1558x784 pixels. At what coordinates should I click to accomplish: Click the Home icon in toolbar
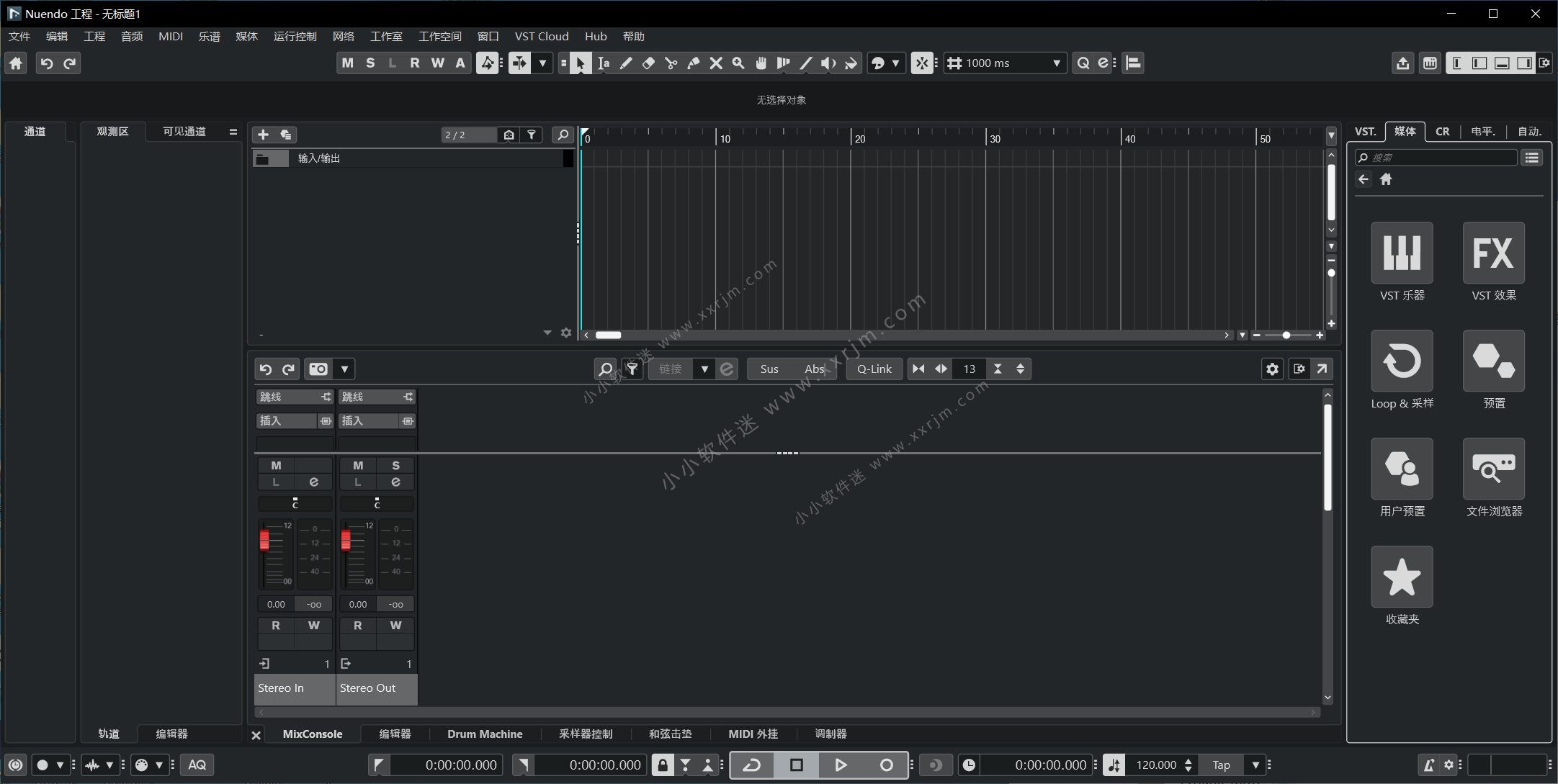point(16,63)
